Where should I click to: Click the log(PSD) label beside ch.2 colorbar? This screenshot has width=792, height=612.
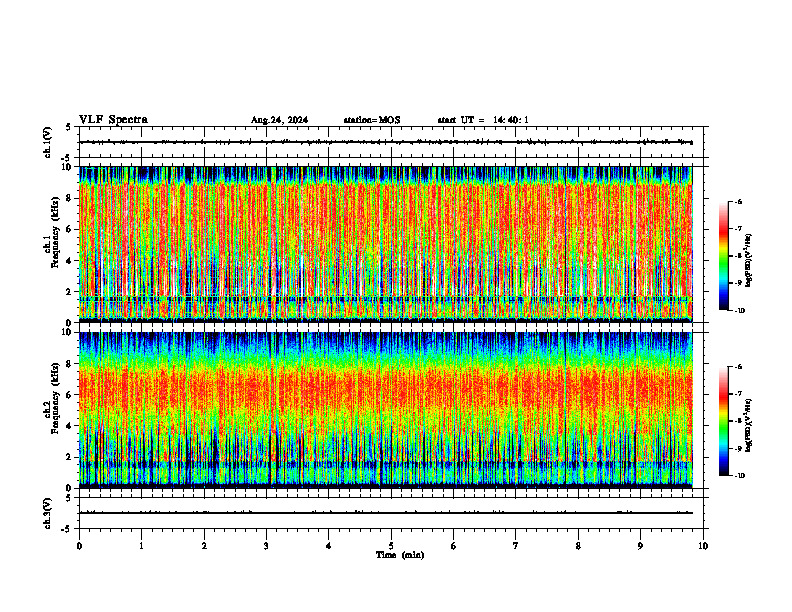pyautogui.click(x=749, y=426)
